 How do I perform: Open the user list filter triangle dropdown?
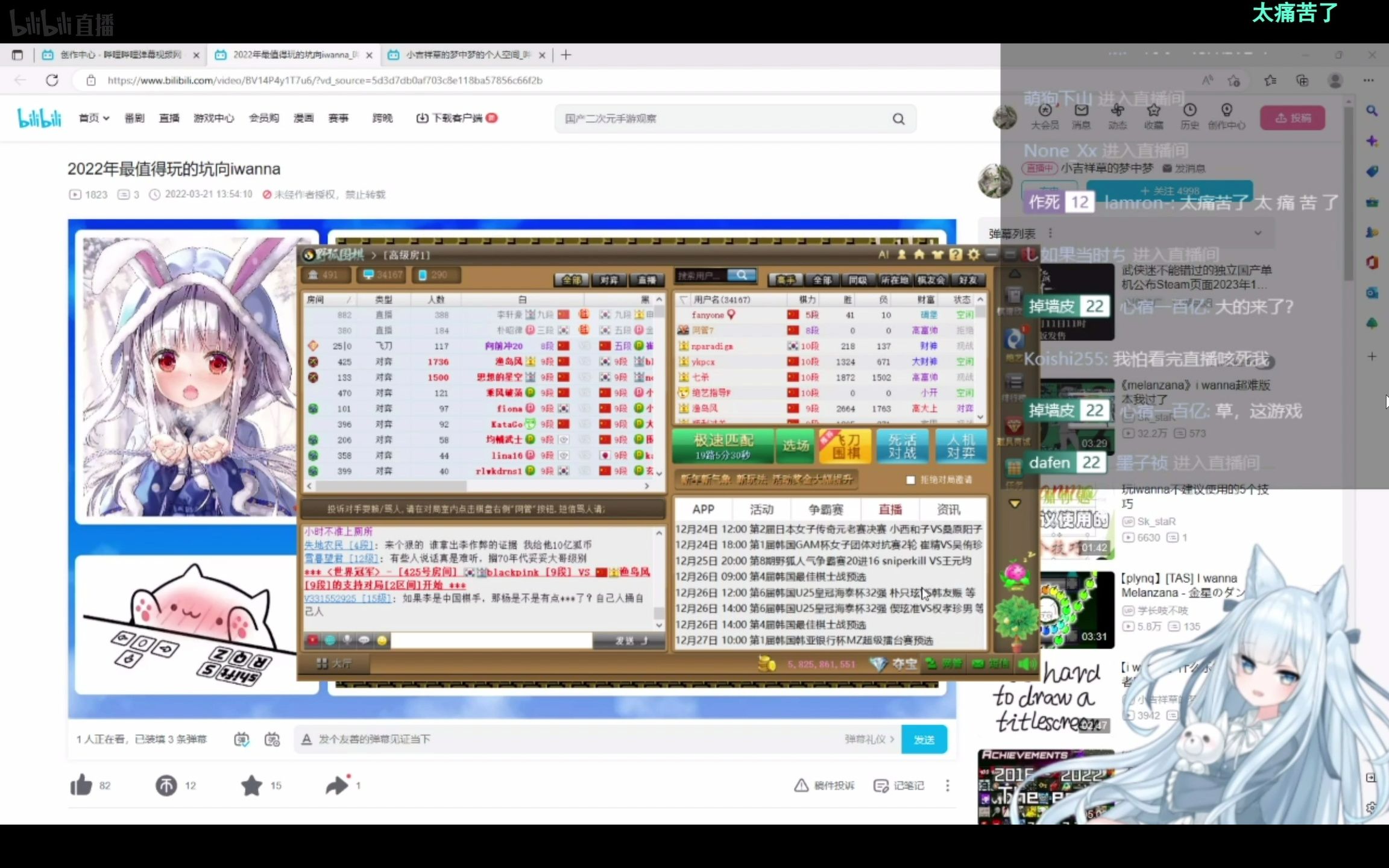point(683,300)
